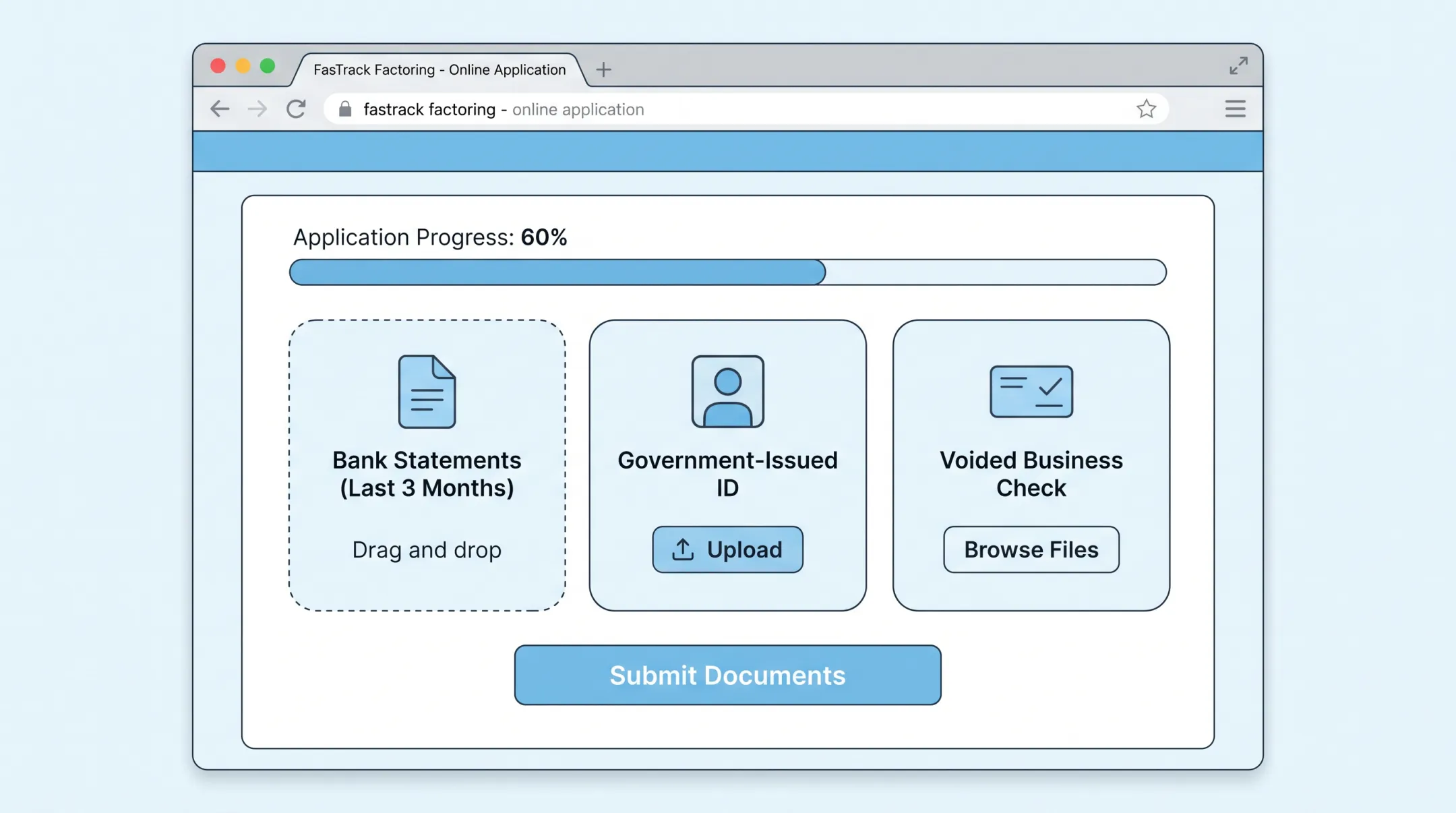The height and width of the screenshot is (813, 1456).
Task: Open the hamburger menu in the browser toolbar
Action: pos(1235,109)
